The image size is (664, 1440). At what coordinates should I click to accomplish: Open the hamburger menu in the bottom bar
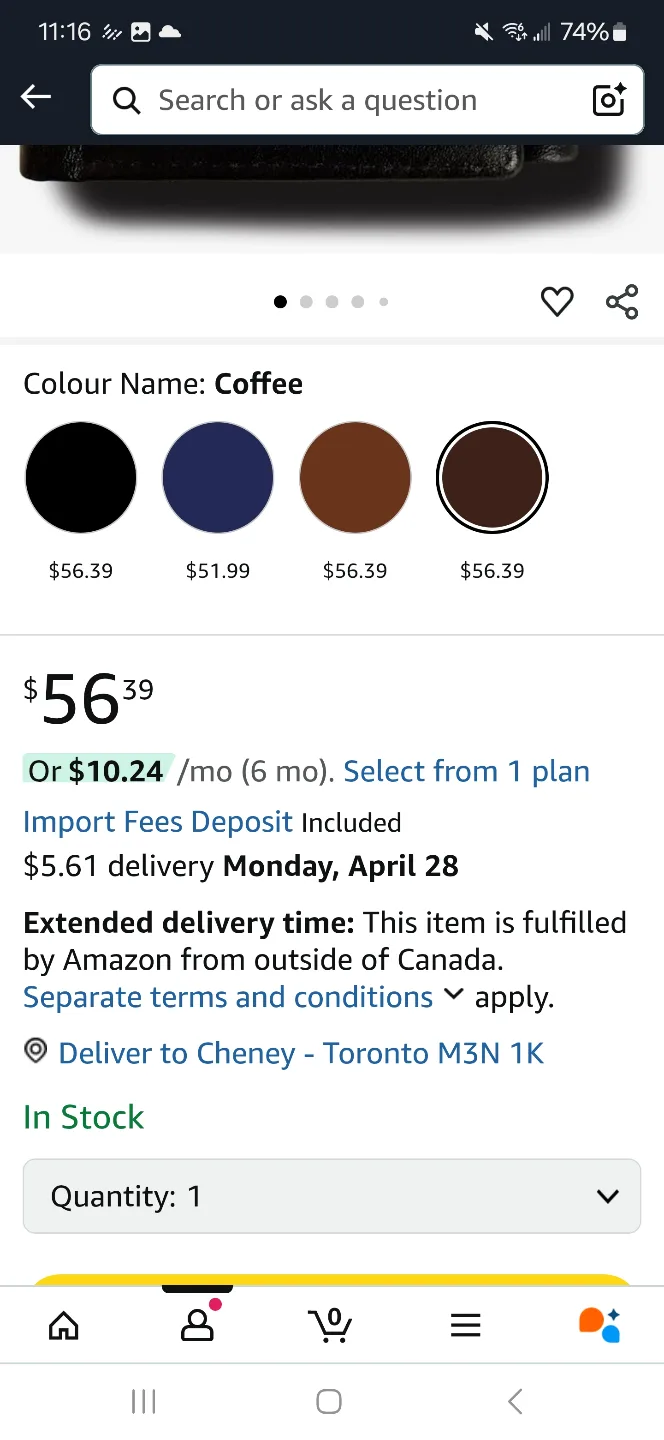[465, 1325]
